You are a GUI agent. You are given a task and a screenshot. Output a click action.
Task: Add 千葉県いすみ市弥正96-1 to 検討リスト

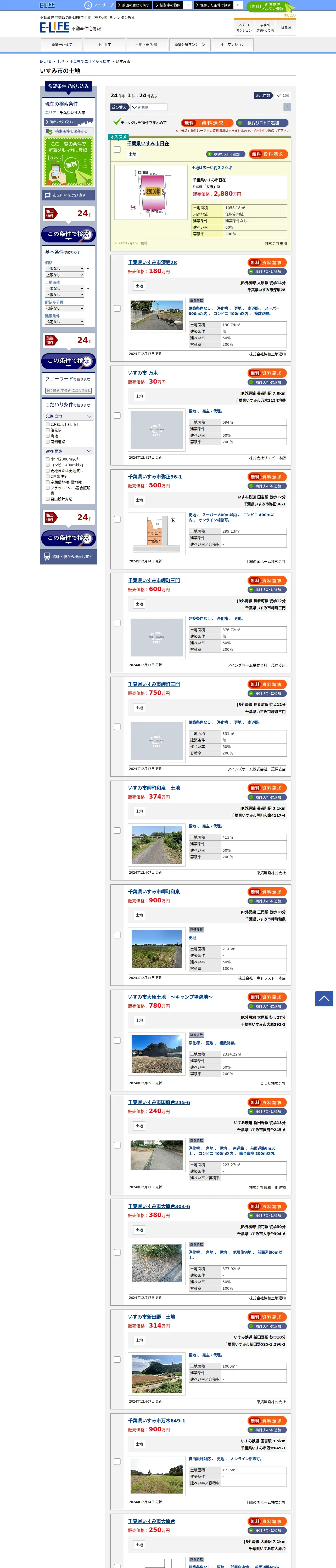click(x=268, y=486)
